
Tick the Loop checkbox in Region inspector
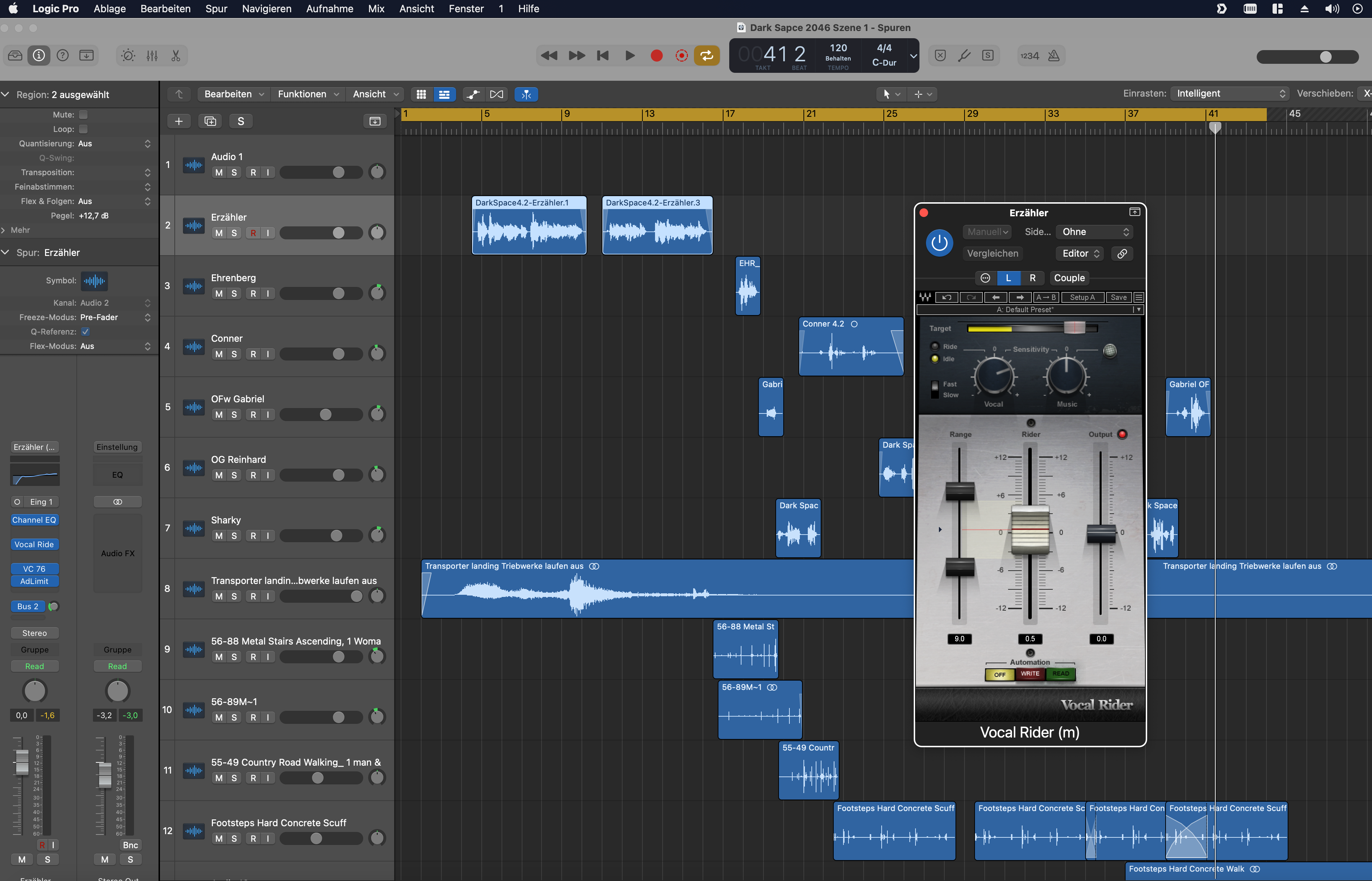pos(84,129)
